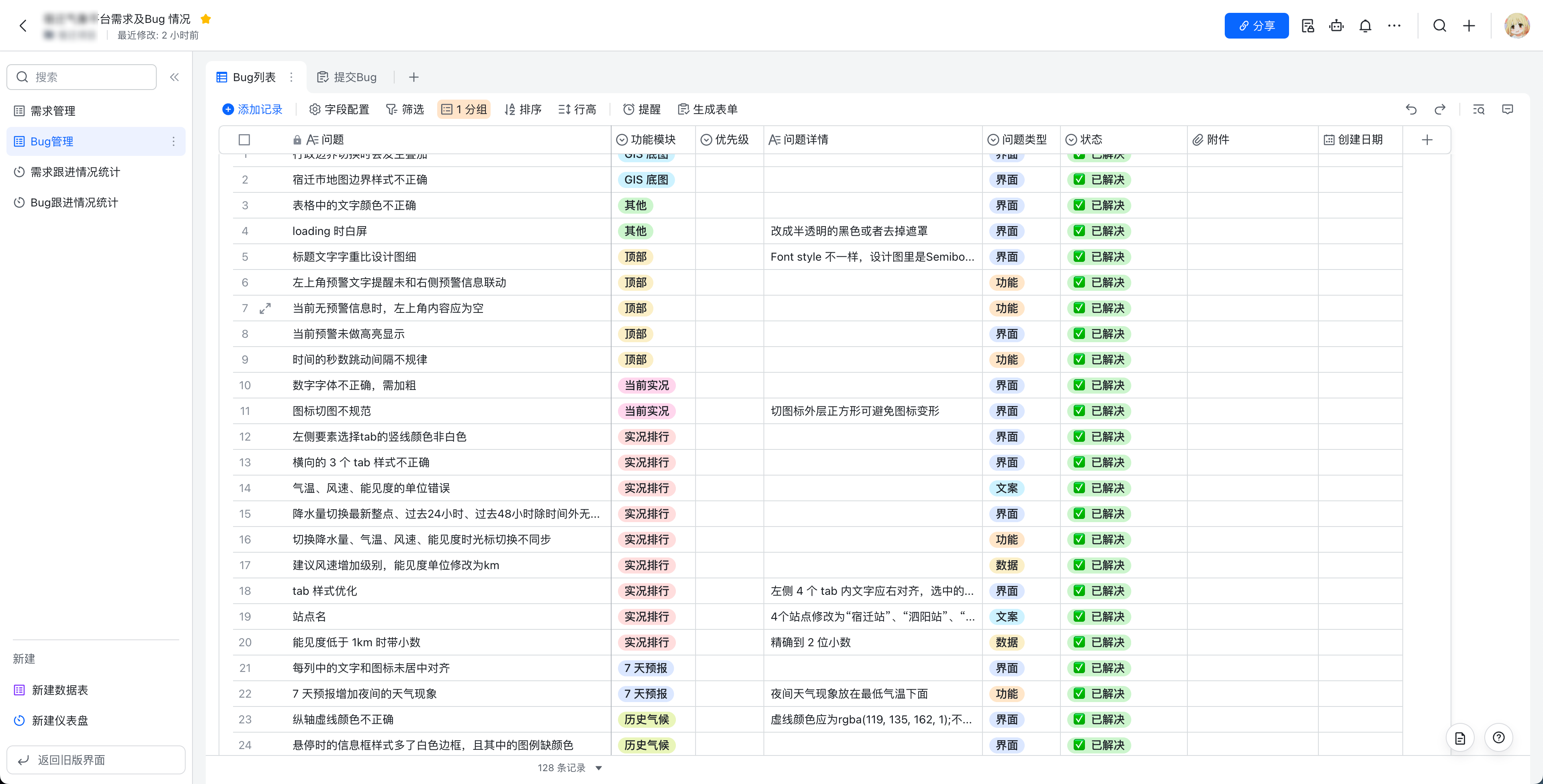Screen dimensions: 1543x784
Task: Open the Bug列表 tab options menu
Action: 291,77
